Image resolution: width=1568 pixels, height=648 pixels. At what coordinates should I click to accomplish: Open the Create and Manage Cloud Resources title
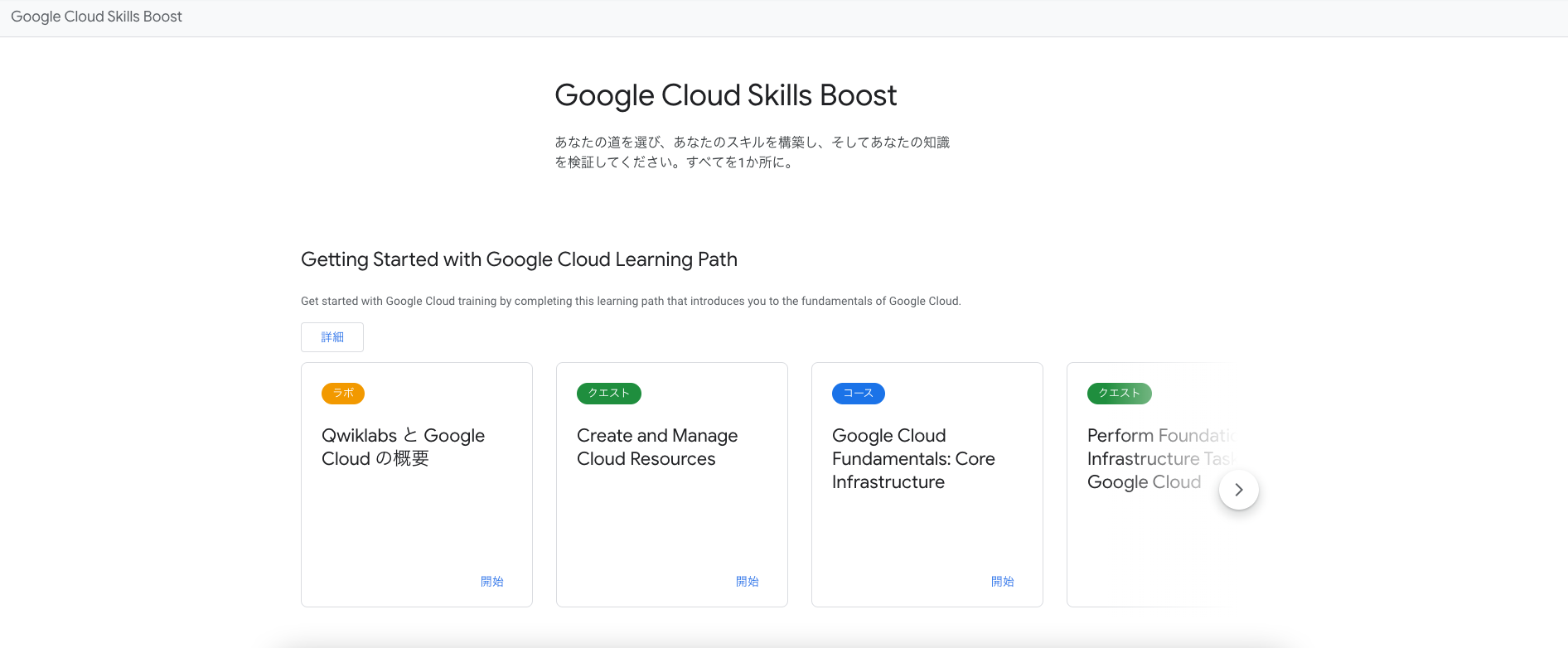click(x=656, y=447)
